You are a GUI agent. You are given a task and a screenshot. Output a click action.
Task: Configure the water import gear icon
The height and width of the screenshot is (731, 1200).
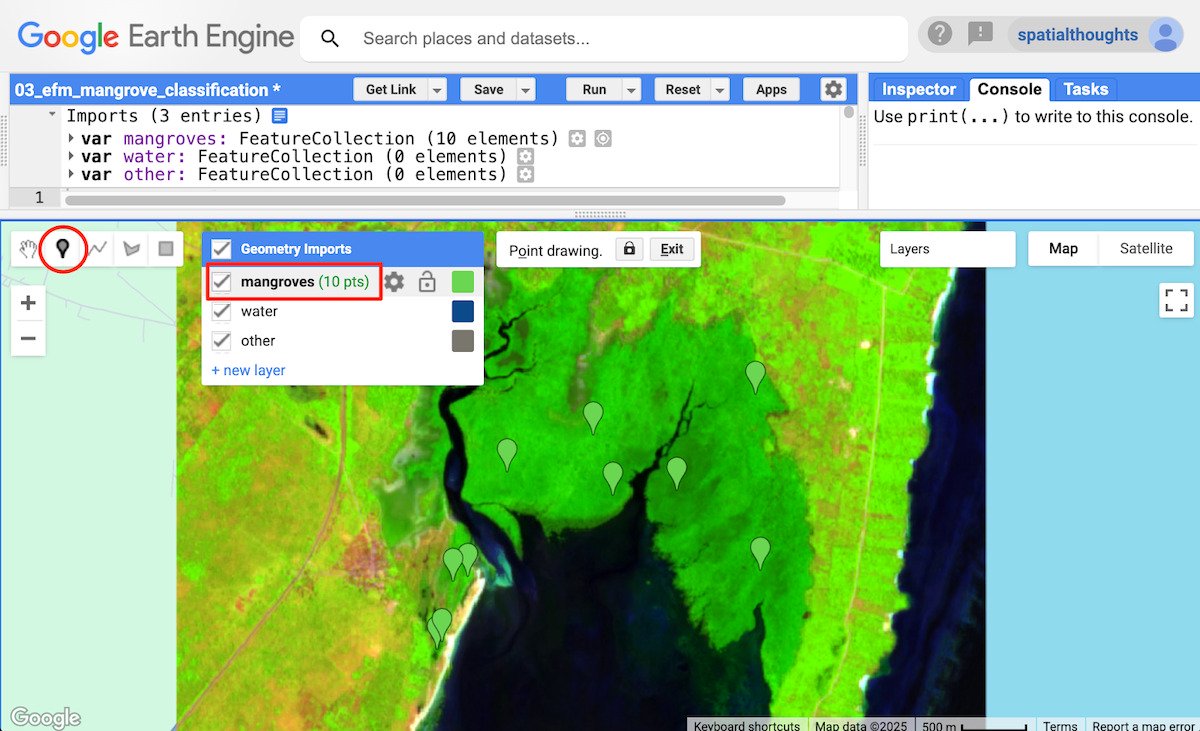click(526, 157)
